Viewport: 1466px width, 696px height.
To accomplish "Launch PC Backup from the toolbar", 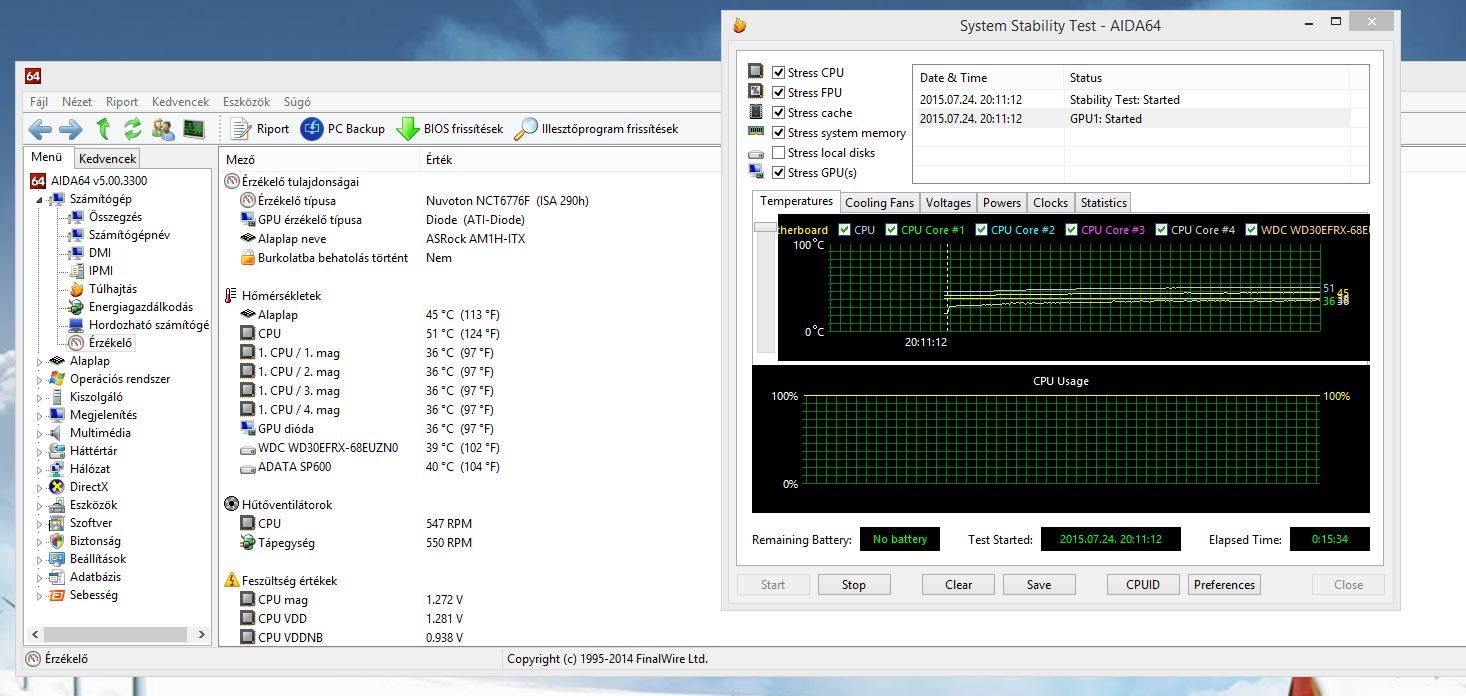I will click(x=343, y=128).
